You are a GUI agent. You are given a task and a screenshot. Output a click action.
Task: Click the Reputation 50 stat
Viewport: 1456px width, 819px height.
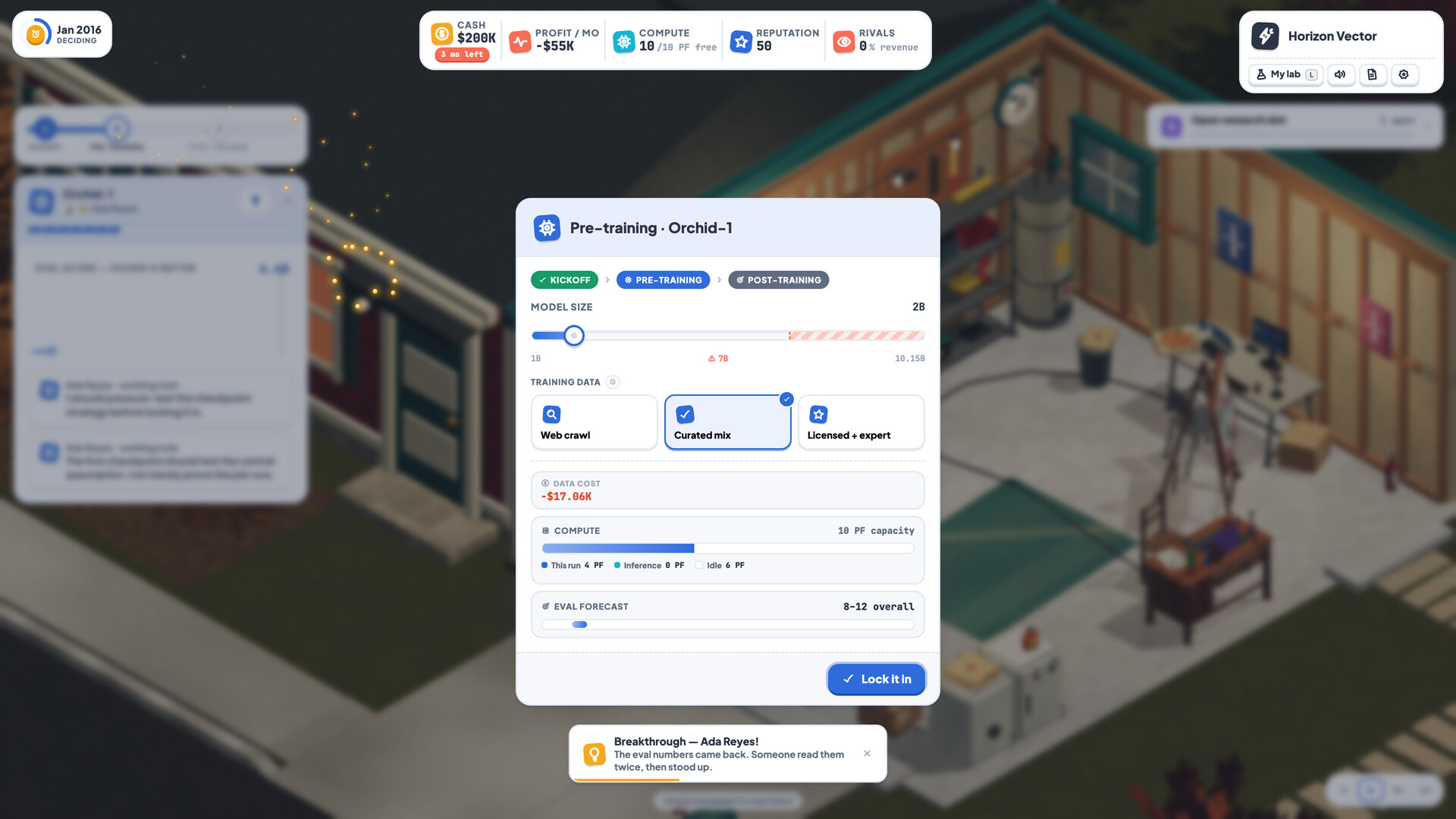coord(774,40)
